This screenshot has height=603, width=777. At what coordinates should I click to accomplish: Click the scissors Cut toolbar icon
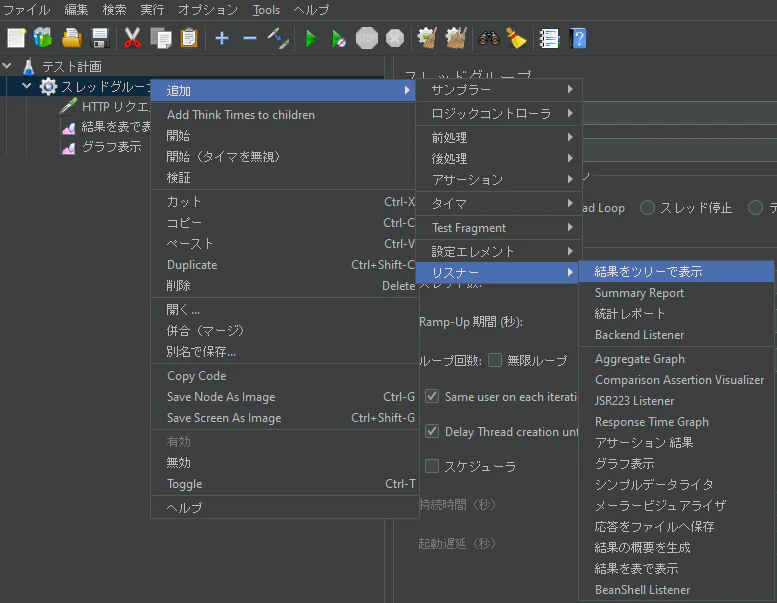pyautogui.click(x=132, y=38)
